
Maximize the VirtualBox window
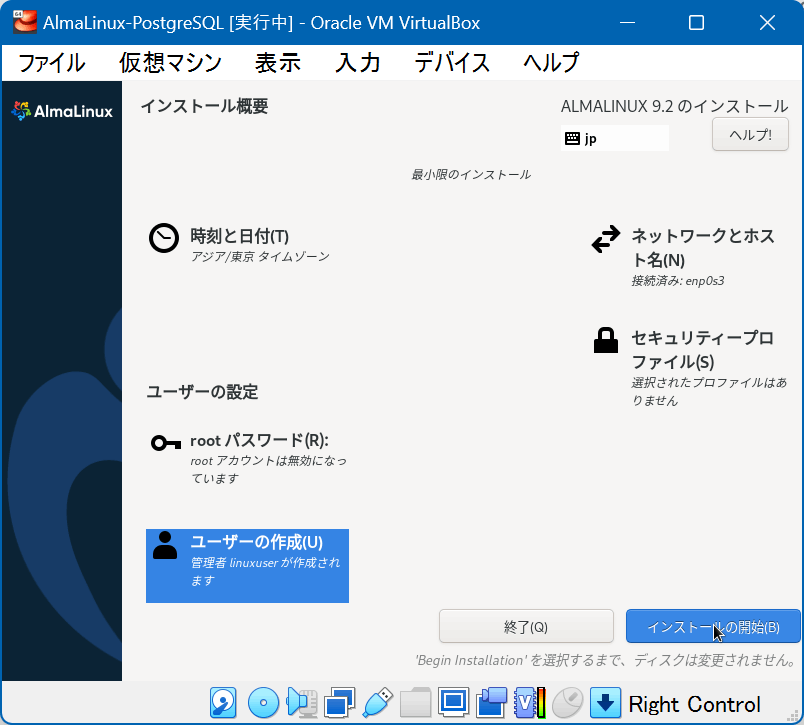[696, 23]
